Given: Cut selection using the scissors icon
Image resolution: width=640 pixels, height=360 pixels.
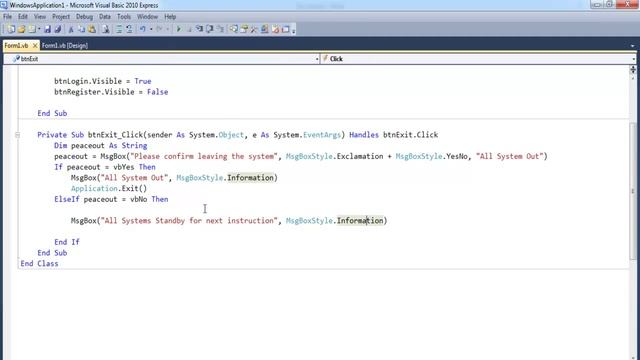Looking at the screenshot, I should pos(71,29).
